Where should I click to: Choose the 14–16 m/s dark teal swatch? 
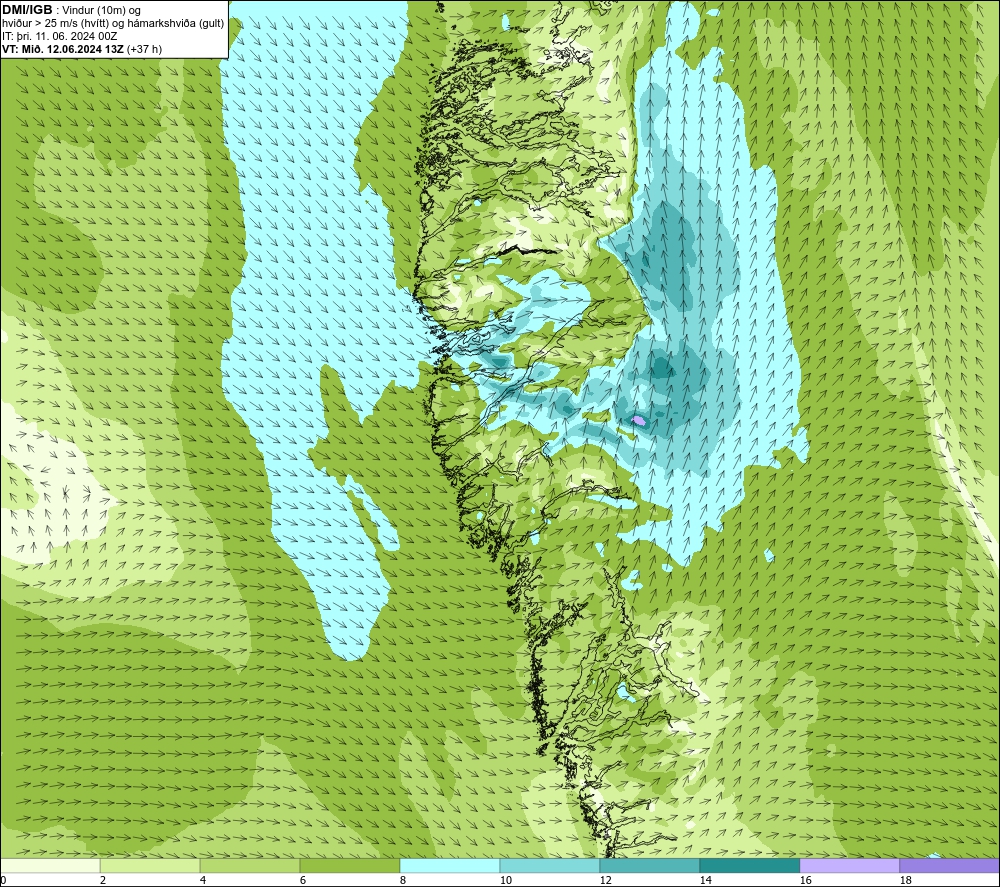click(749, 865)
